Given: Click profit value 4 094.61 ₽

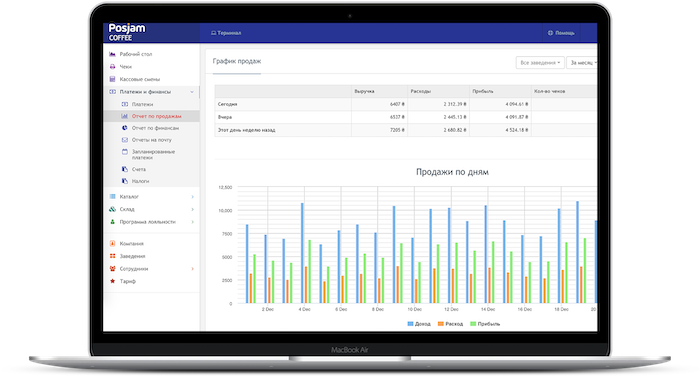Looking at the screenshot, I should tap(517, 104).
